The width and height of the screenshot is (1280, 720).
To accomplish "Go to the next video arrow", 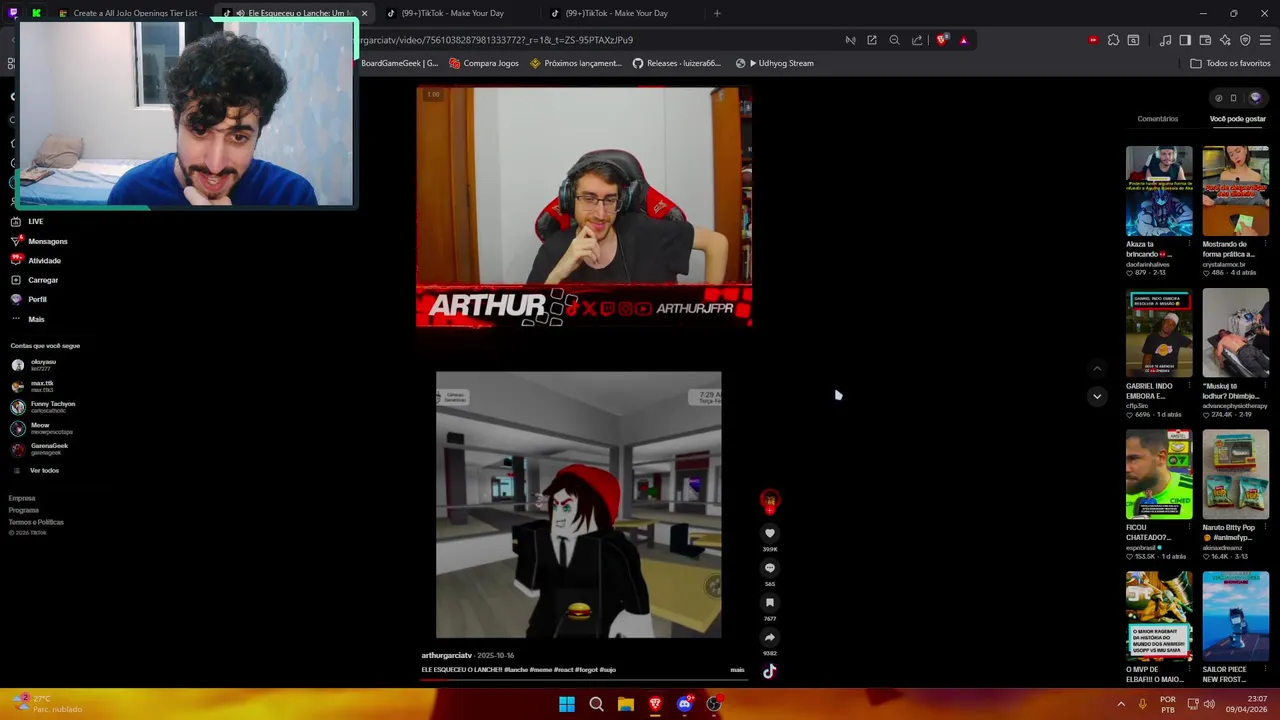I will 1097,396.
